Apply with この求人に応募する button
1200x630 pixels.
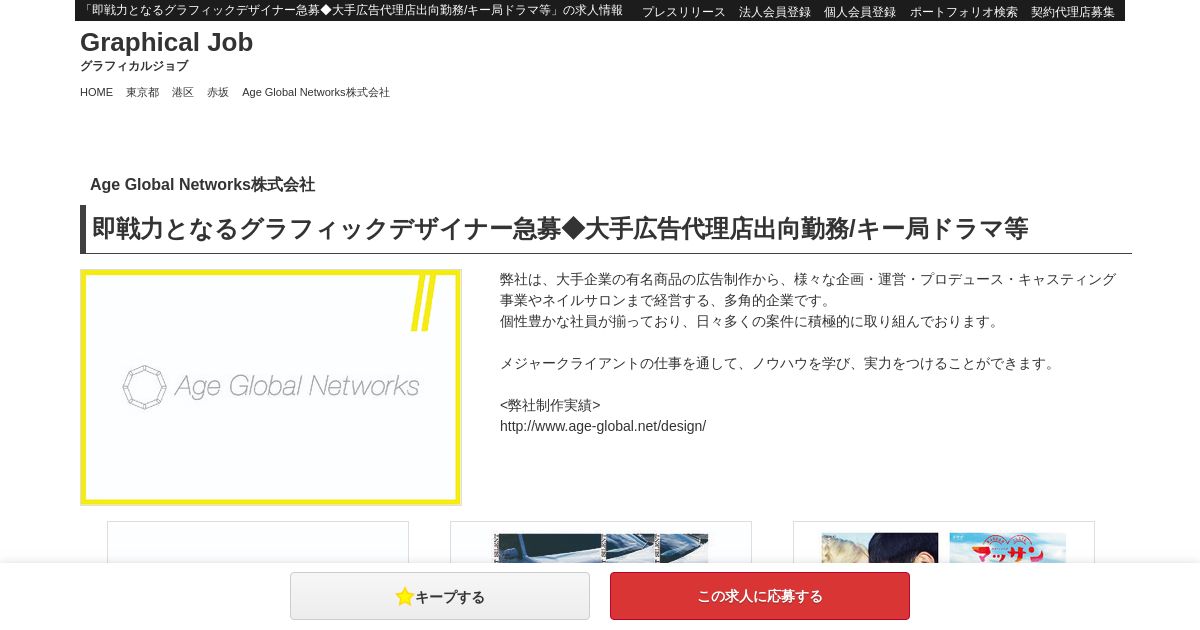[760, 596]
